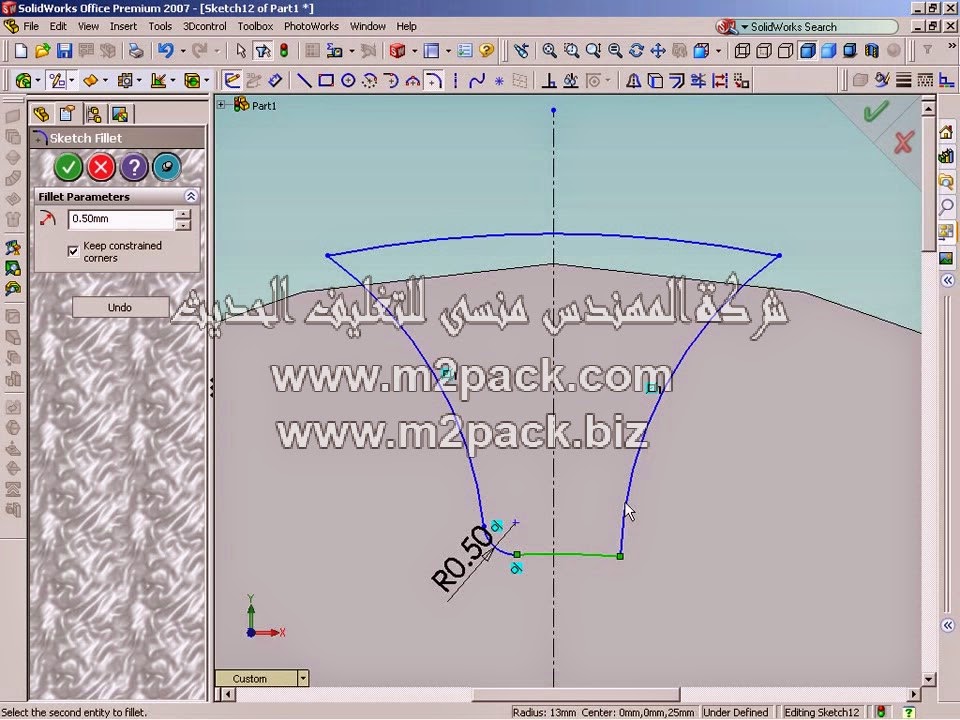Image resolution: width=960 pixels, height=720 pixels.
Task: Create a new document from the toolbar
Action: tap(21, 50)
